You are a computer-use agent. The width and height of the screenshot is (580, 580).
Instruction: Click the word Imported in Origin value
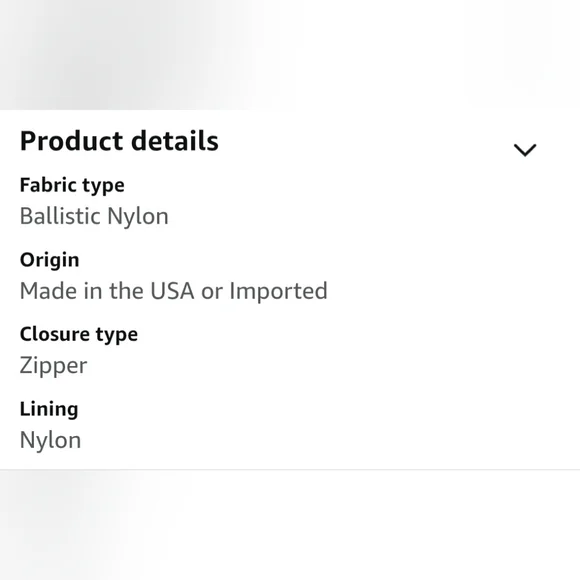(279, 292)
